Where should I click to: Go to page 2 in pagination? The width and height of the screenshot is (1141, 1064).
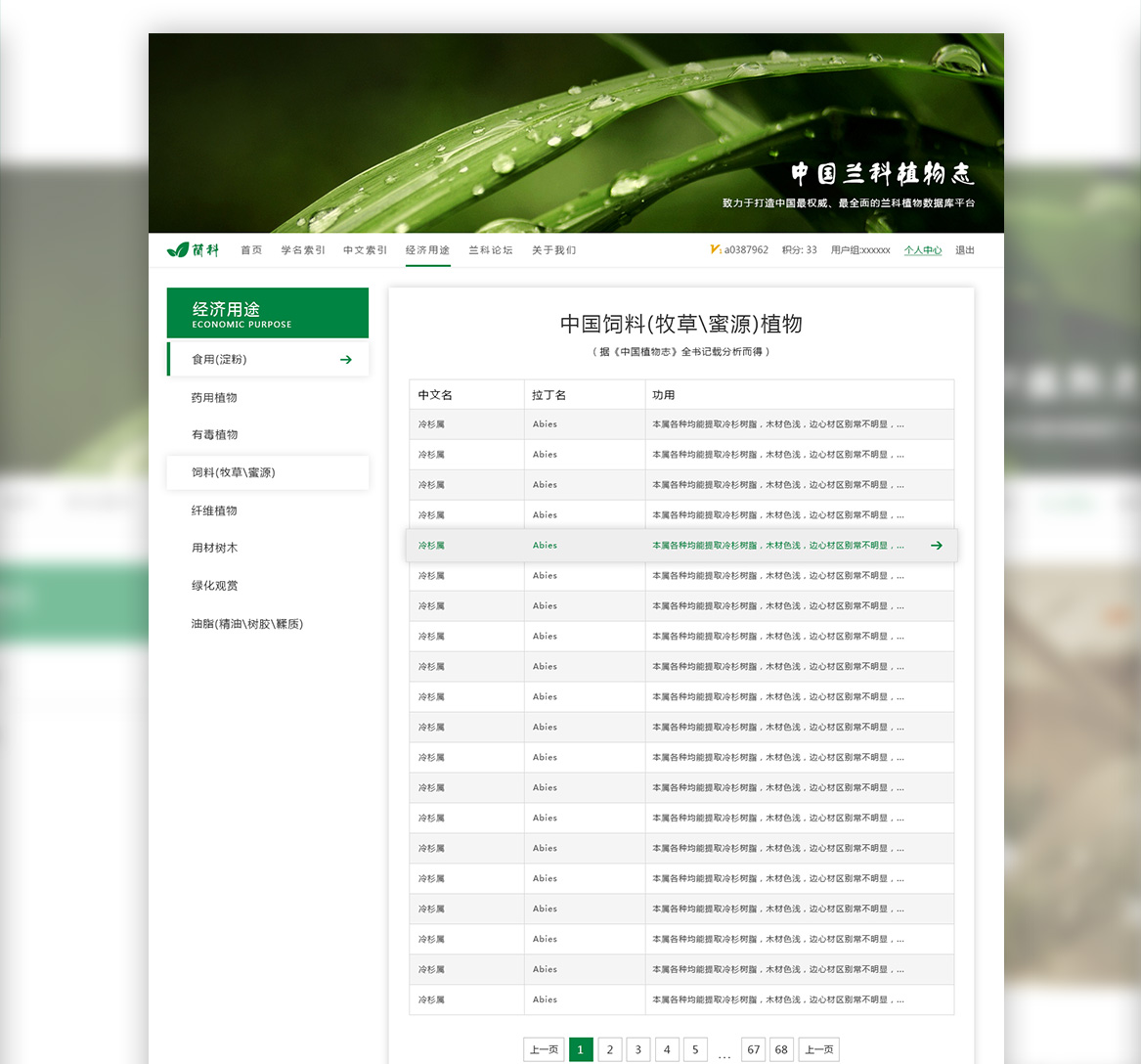pyautogui.click(x=609, y=1049)
